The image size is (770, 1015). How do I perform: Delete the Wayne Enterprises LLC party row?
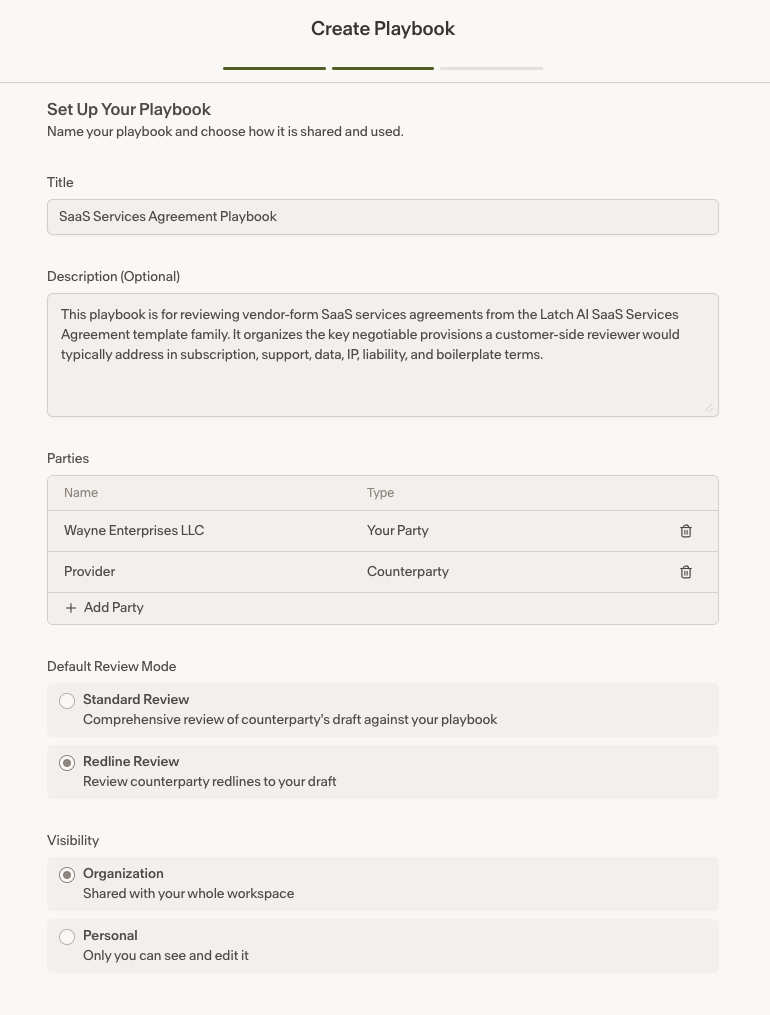point(686,531)
